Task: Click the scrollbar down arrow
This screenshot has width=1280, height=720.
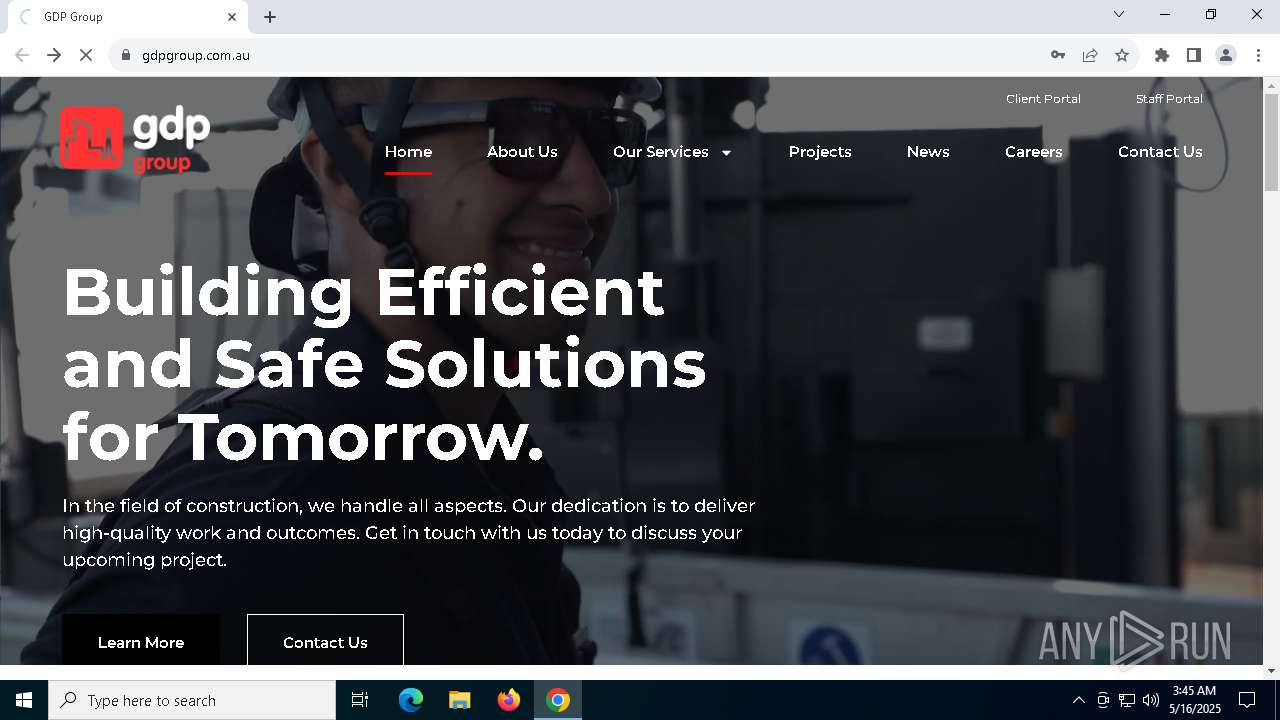Action: (1271, 670)
